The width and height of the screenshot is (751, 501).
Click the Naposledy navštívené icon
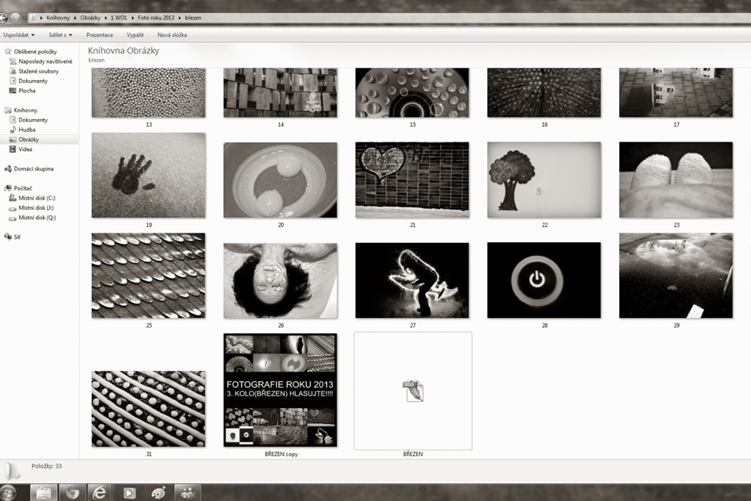[13, 61]
